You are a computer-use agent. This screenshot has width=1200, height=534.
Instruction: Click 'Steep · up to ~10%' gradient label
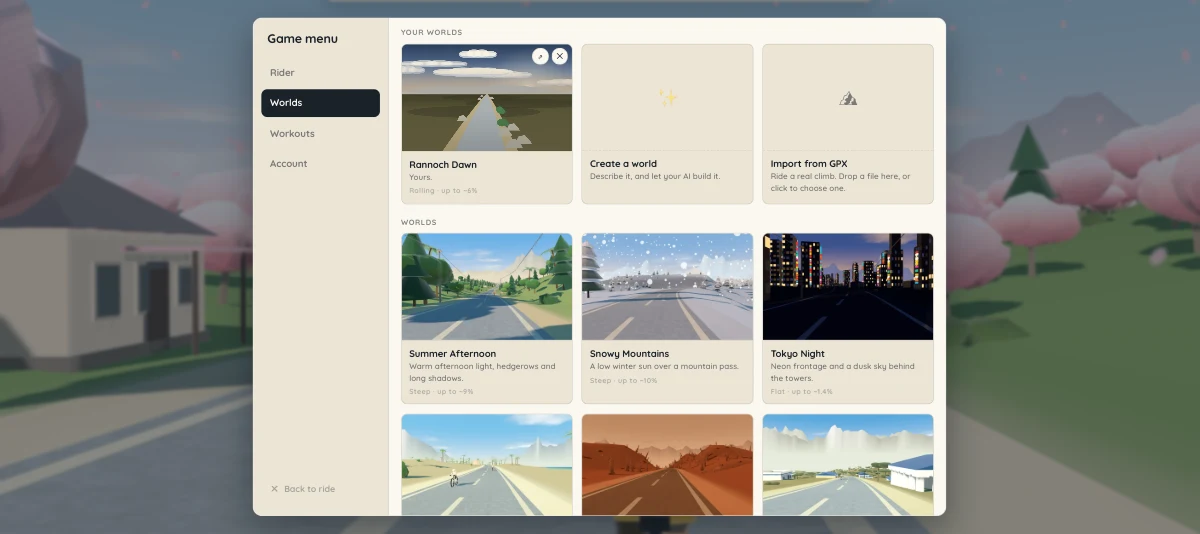point(624,380)
